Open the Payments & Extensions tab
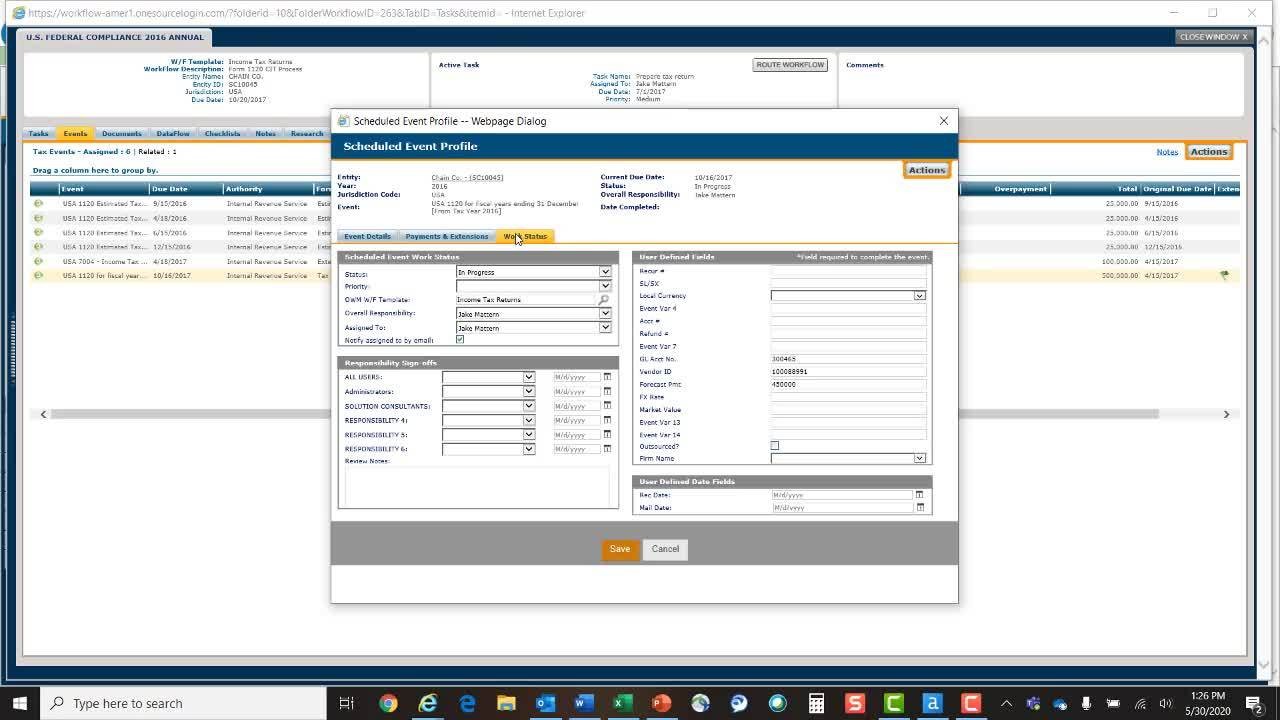This screenshot has height=720, width=1280. [447, 237]
